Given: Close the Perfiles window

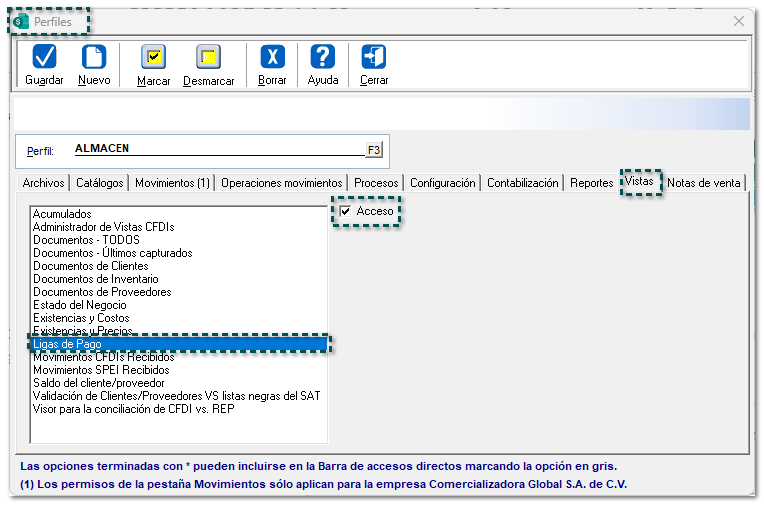Looking at the screenshot, I should (x=739, y=21).
